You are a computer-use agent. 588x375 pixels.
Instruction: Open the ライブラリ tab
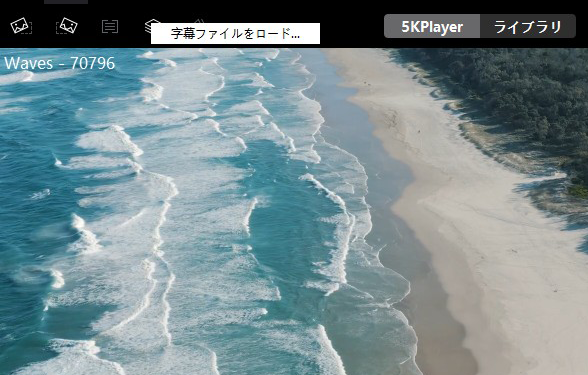pyautogui.click(x=528, y=26)
